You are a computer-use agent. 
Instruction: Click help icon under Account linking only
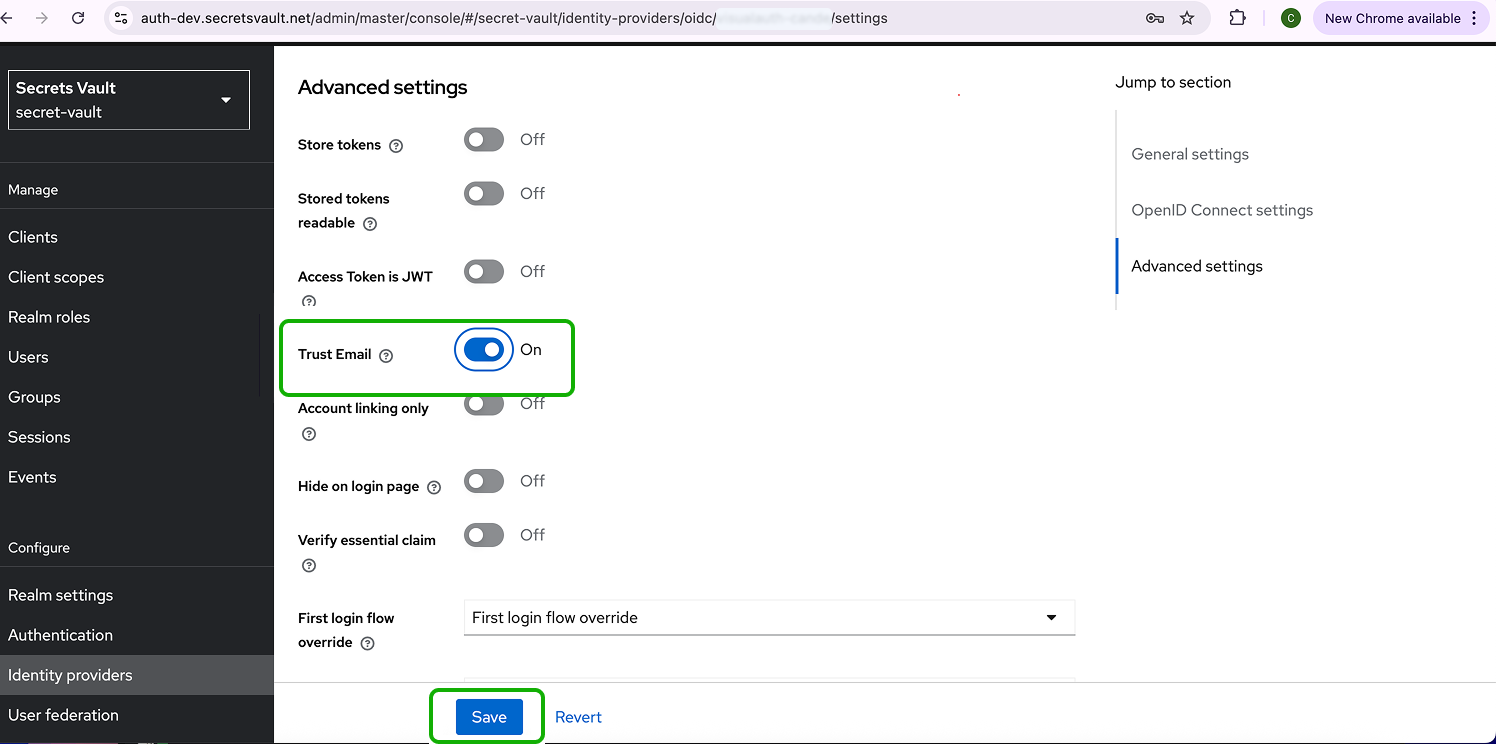point(309,434)
